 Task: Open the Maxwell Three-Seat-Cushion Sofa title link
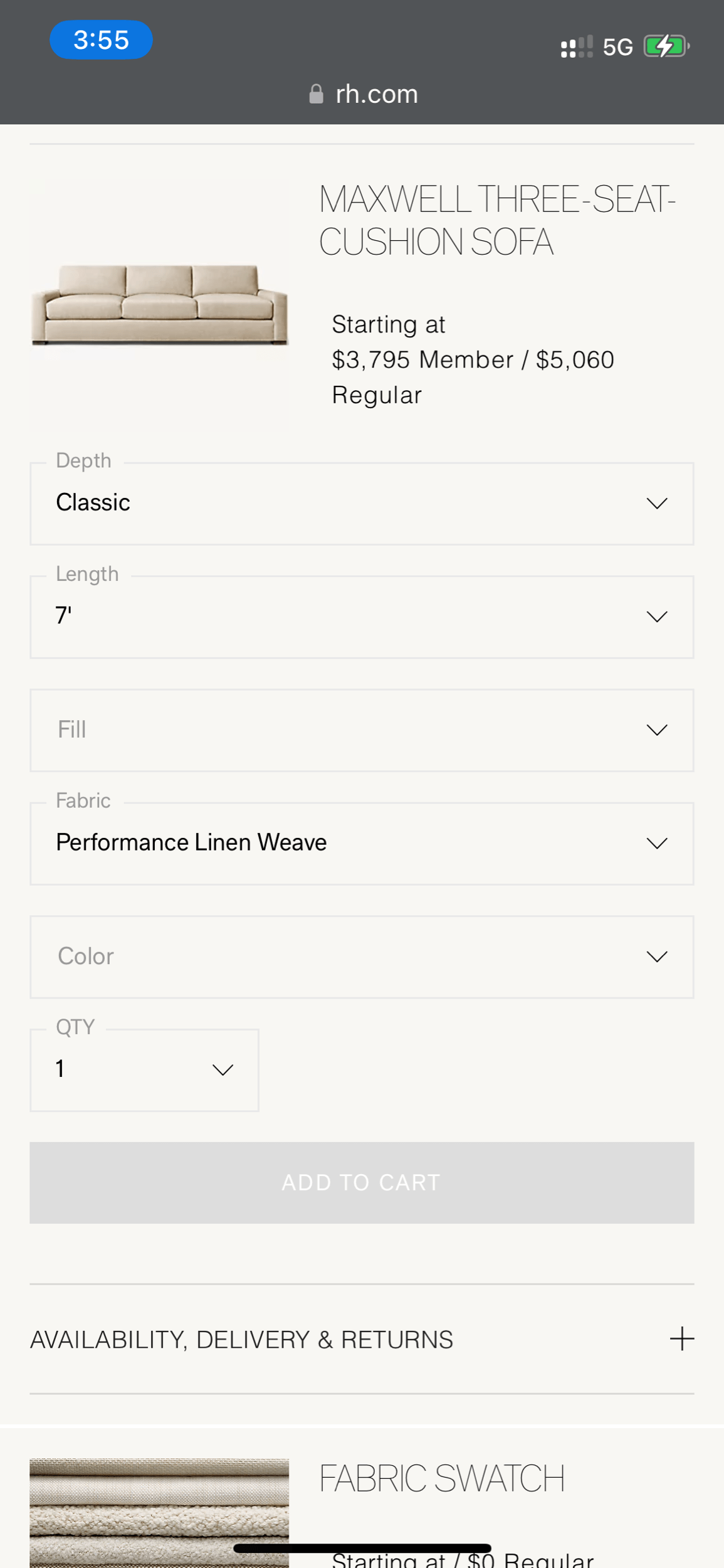point(496,221)
